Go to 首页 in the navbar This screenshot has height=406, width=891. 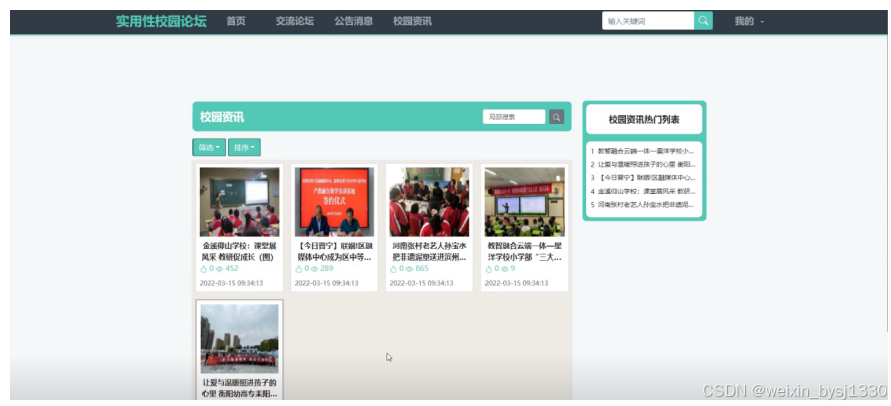[236, 22]
